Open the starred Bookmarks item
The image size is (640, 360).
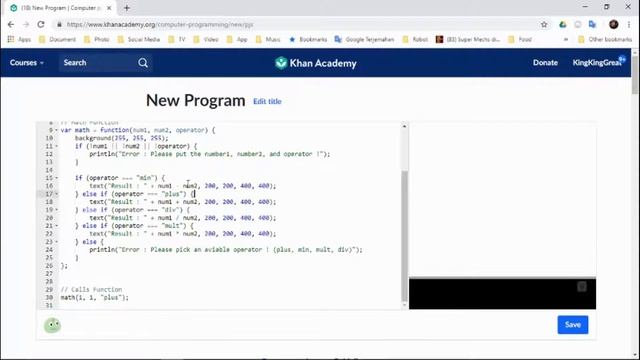pyautogui.click(x=308, y=39)
